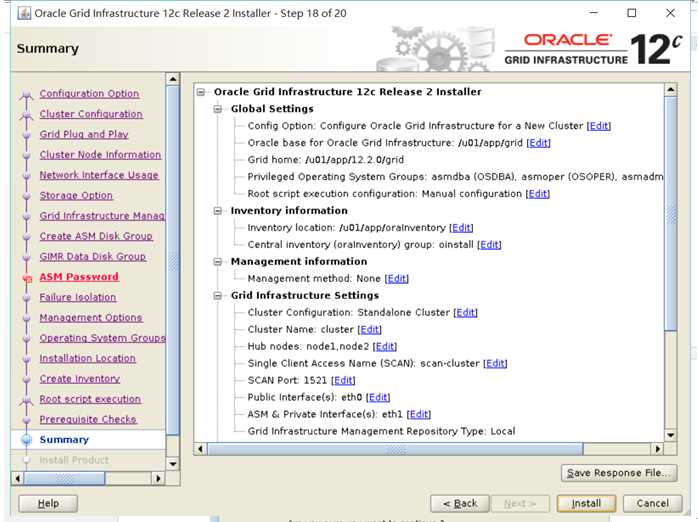Go to the Cluster Configuration step
Screen dimensions: 698x522
[x=91, y=114]
